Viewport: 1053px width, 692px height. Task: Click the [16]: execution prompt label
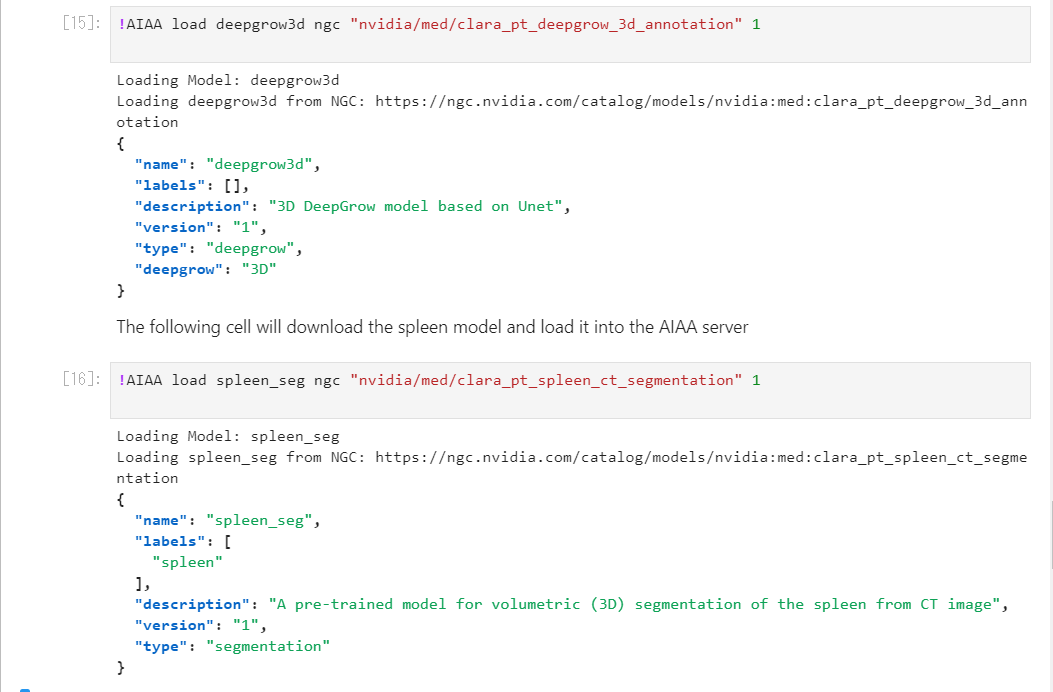pos(81,380)
